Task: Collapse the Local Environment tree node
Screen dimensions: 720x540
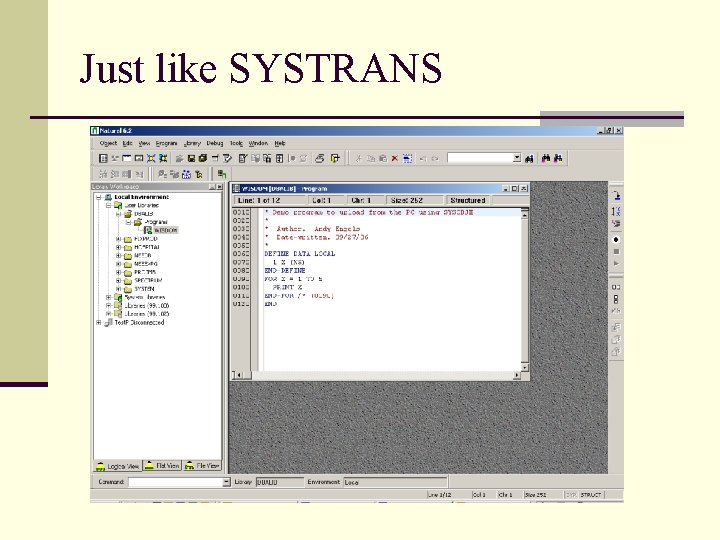Action: pyautogui.click(x=98, y=197)
